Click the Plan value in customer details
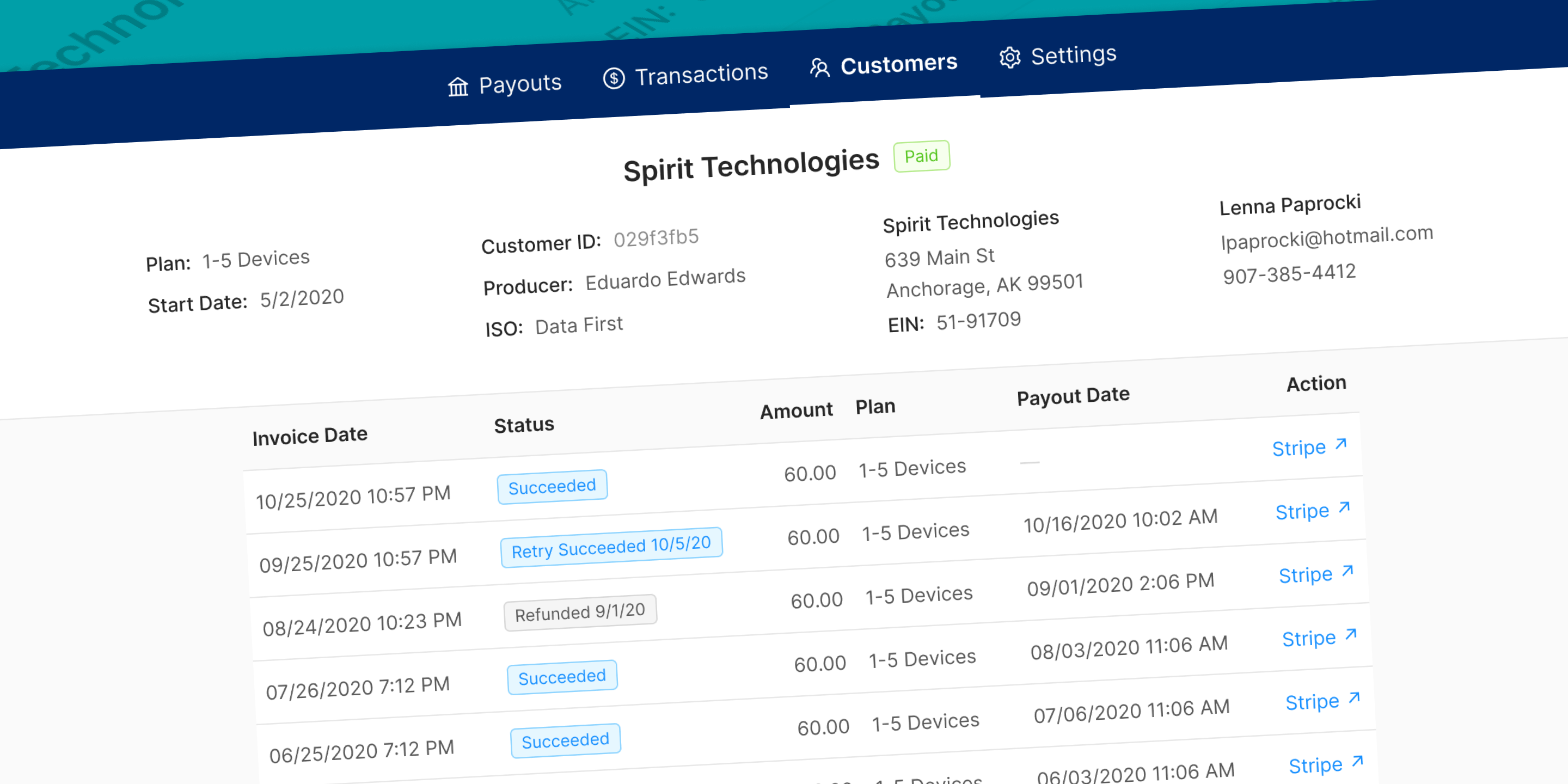The image size is (1568, 784). coord(256,259)
